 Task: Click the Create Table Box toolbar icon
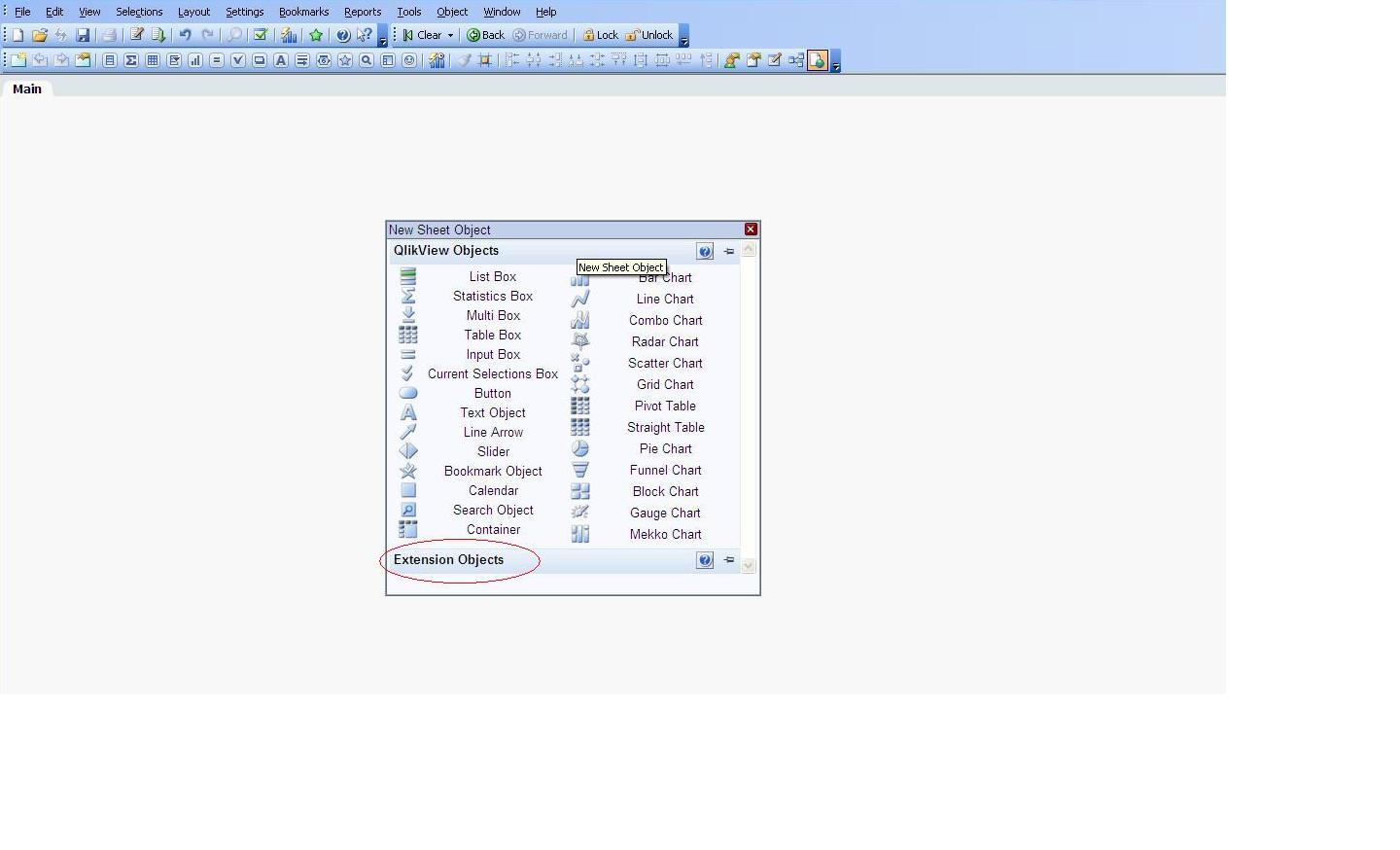coord(153,60)
